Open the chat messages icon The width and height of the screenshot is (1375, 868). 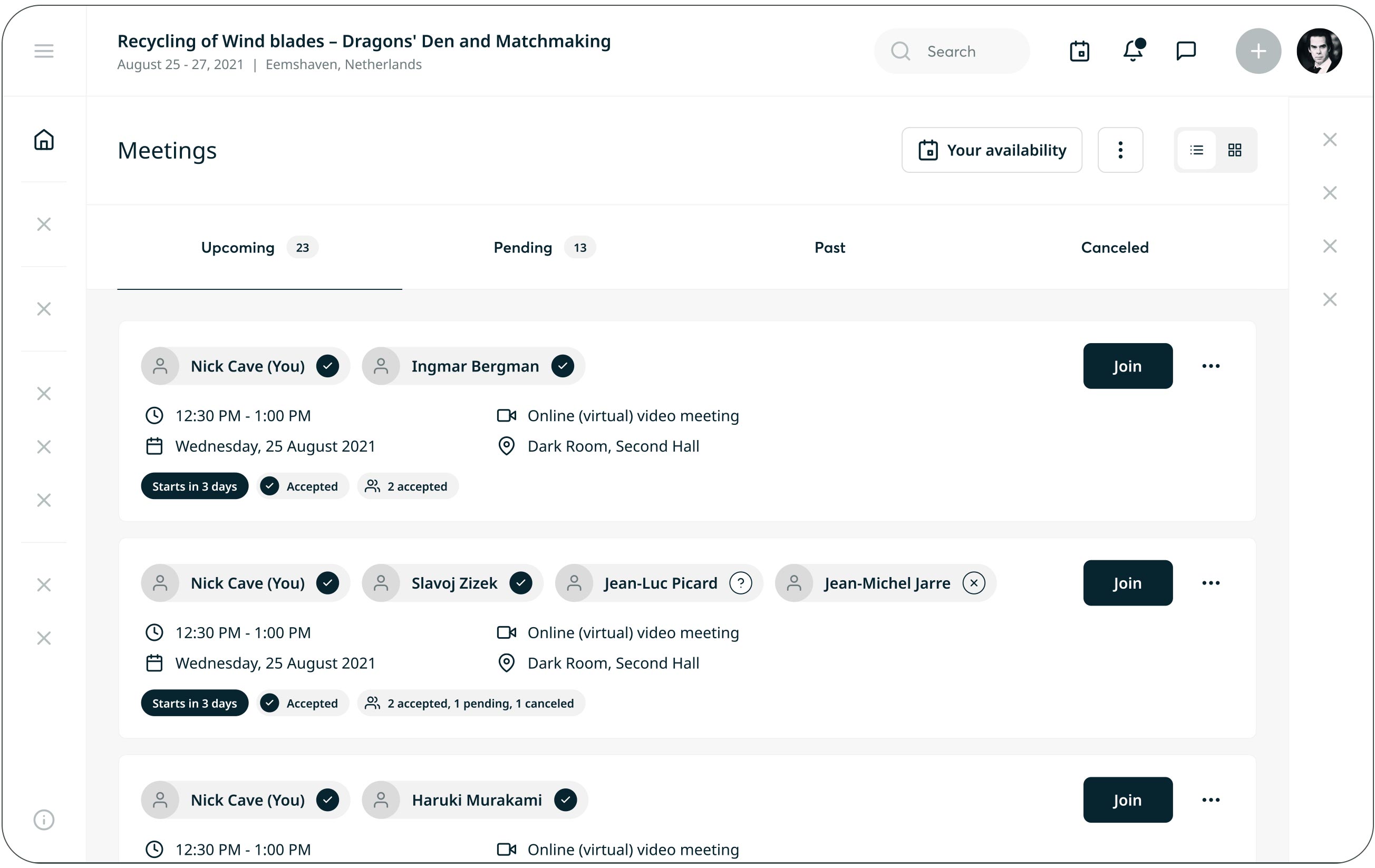tap(1186, 51)
